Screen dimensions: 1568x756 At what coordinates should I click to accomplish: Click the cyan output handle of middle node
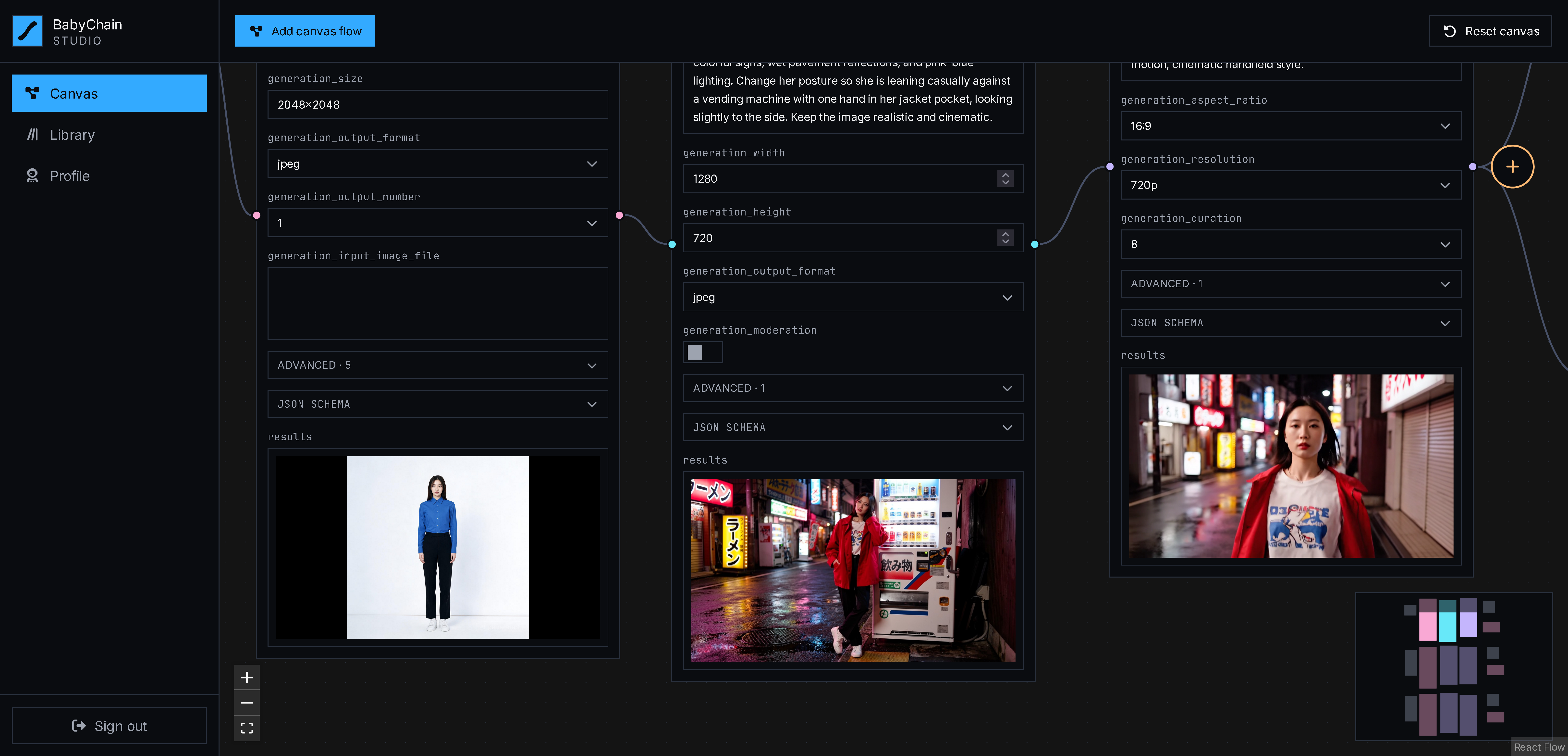(x=1035, y=244)
